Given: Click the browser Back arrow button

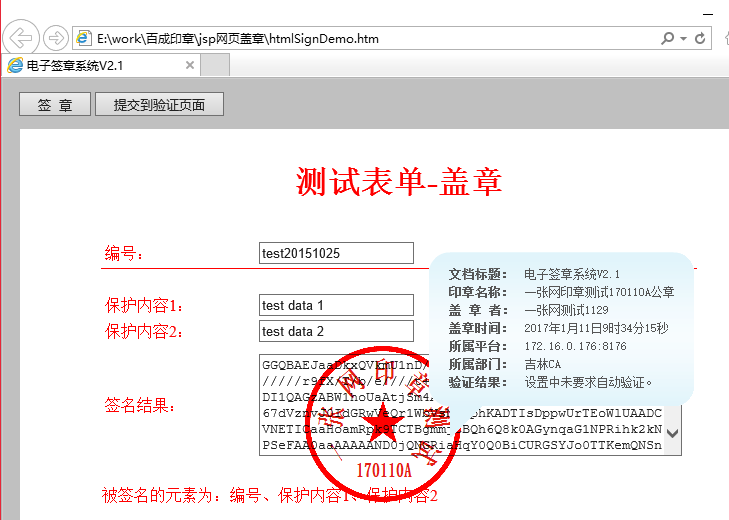Looking at the screenshot, I should pos(21,38).
